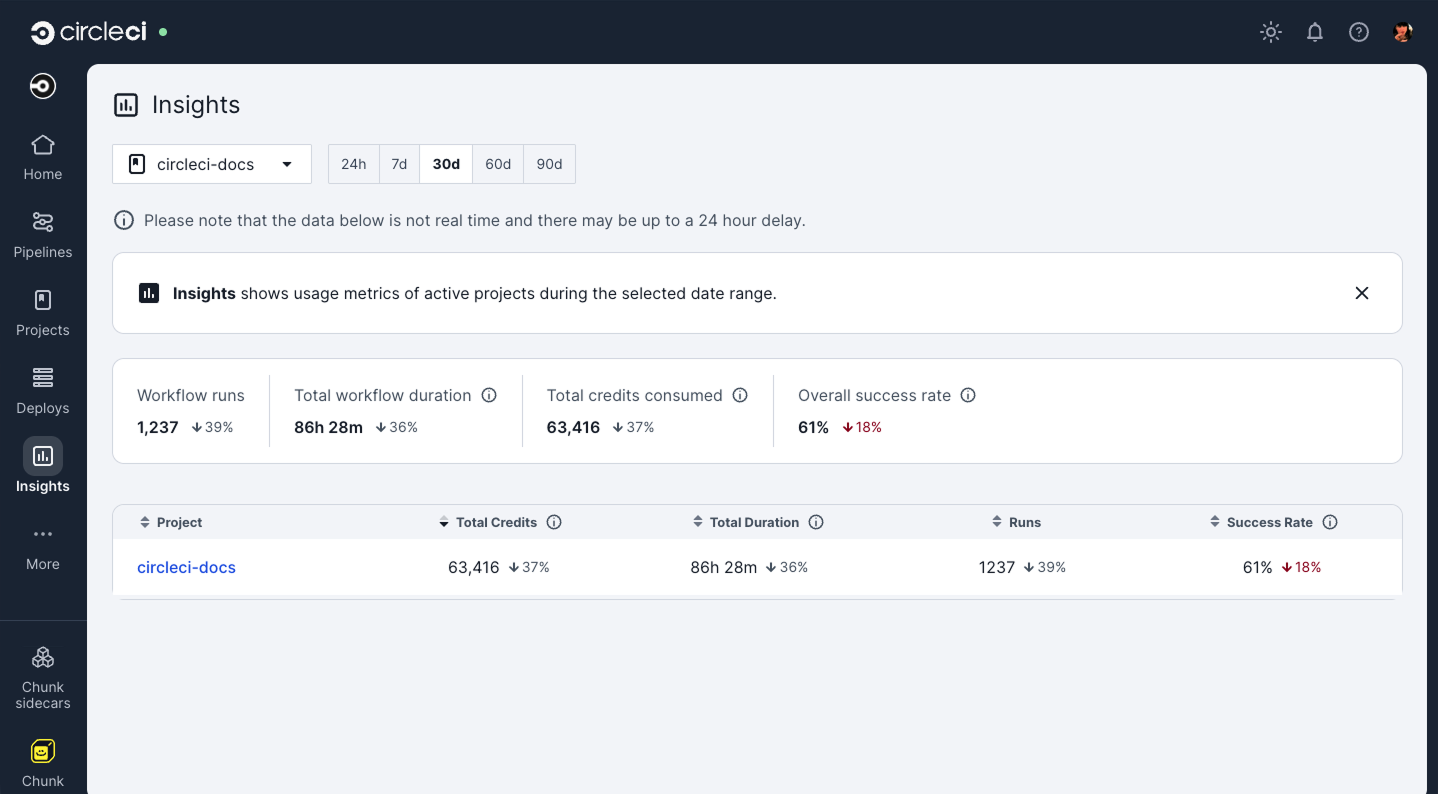
Task: Click the organization circle icon in sidebar
Action: pyautogui.click(x=43, y=87)
